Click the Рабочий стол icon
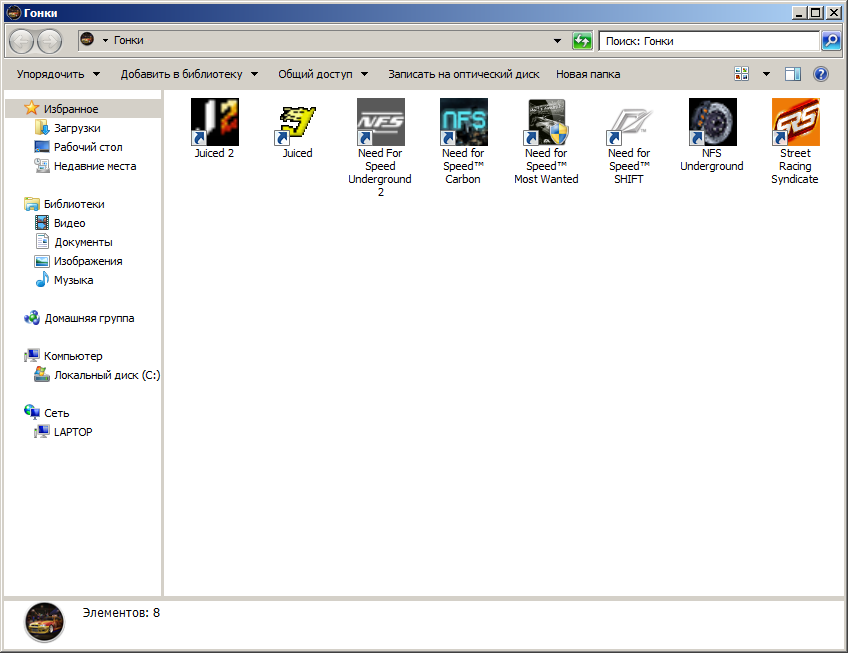This screenshot has width=848, height=653. [x=42, y=147]
